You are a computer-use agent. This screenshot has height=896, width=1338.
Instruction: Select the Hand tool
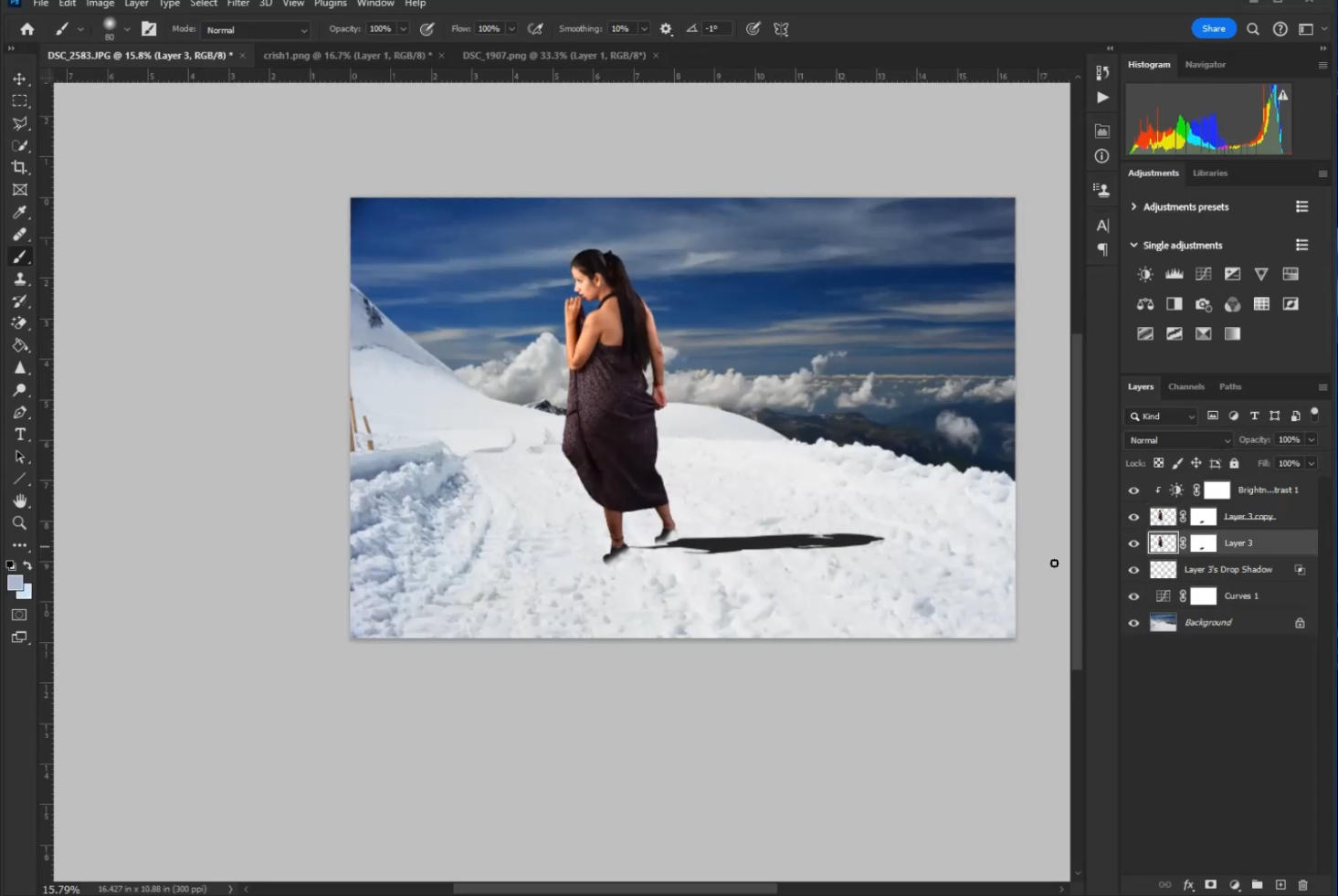pos(19,501)
